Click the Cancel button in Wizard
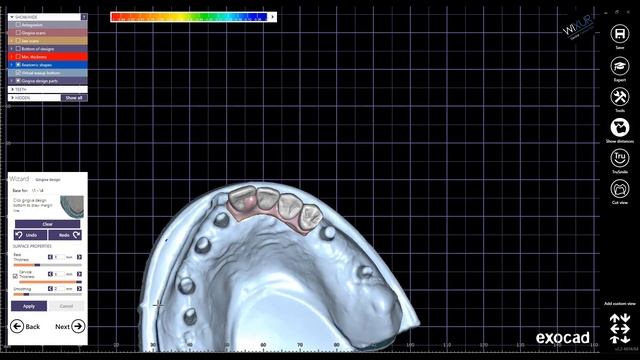Image resolution: width=640 pixels, height=360 pixels. tap(66, 306)
